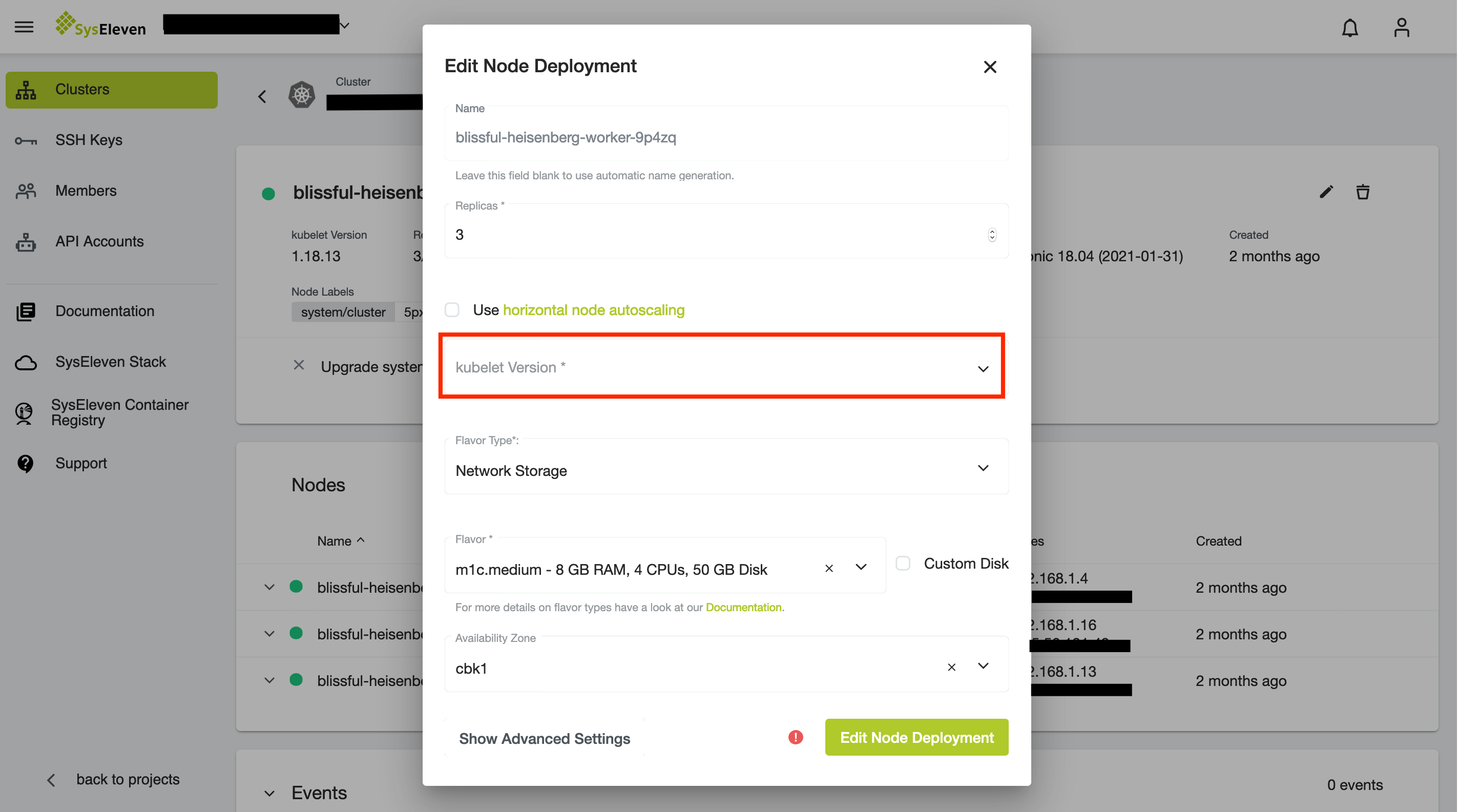The width and height of the screenshot is (1458, 812).
Task: Click the red error indicator icon
Action: pyautogui.click(x=795, y=737)
